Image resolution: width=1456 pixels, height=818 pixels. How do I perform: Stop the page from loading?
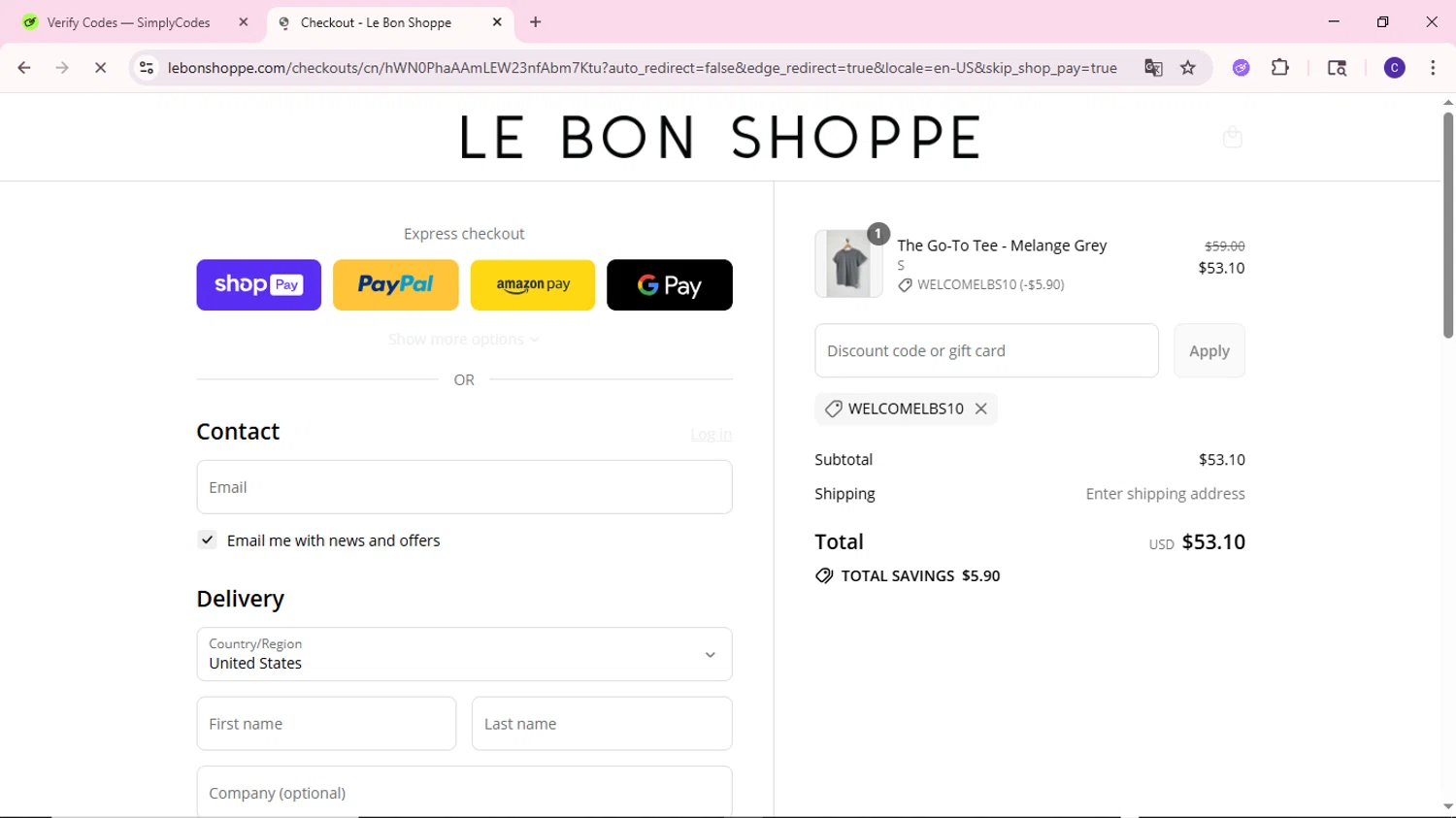pos(100,68)
